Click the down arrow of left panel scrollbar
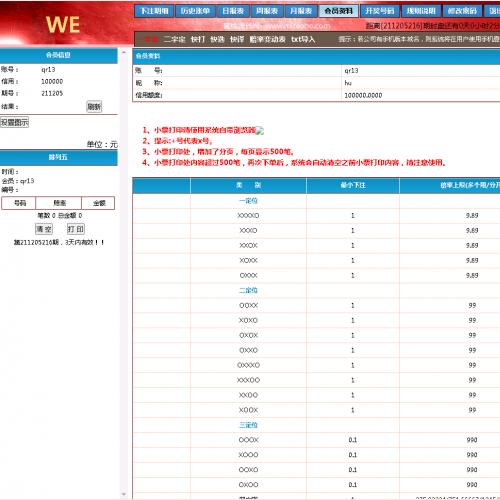This screenshot has height=500, width=500. [124, 494]
